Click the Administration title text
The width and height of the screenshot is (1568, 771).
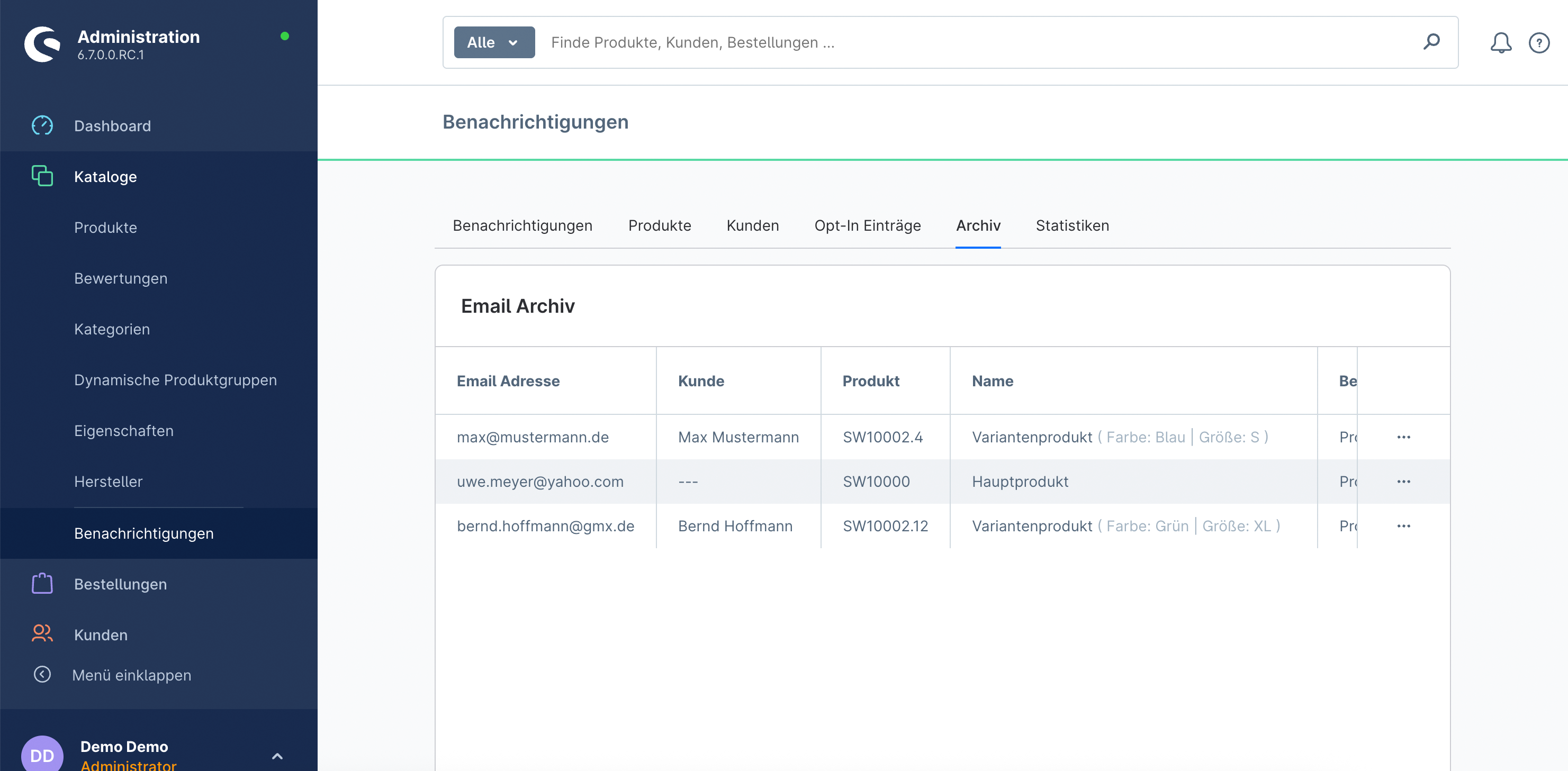(x=139, y=37)
